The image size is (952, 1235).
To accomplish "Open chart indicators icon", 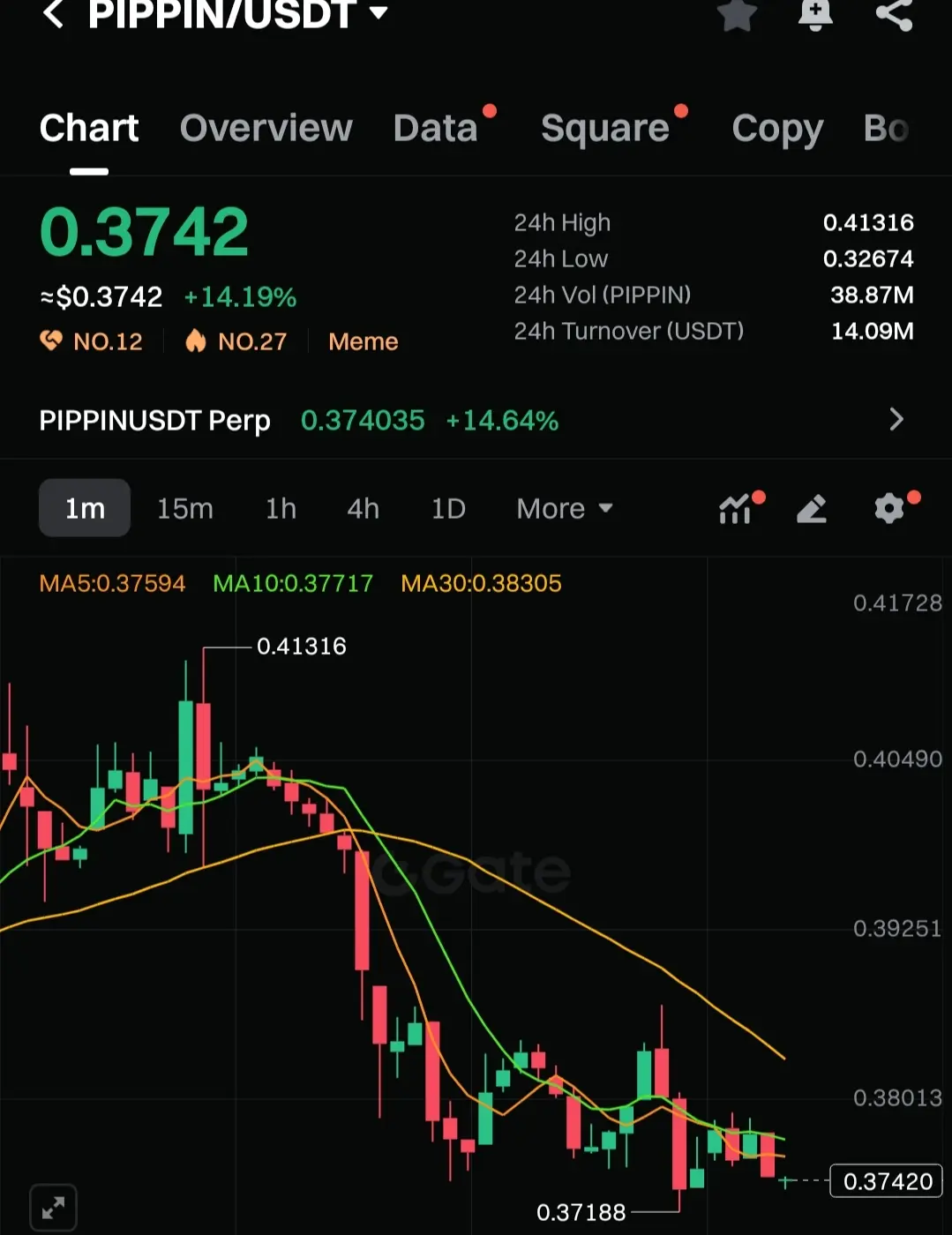I will coord(736,509).
